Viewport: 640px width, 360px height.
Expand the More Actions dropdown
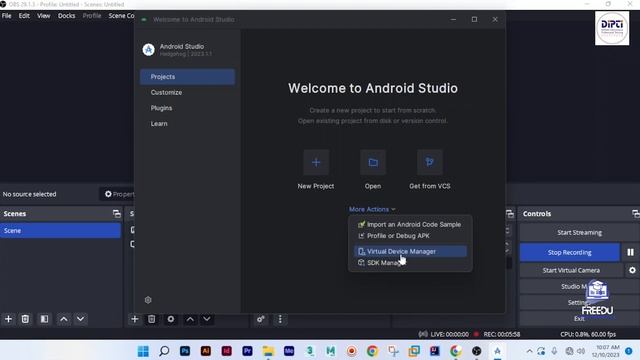[x=372, y=209]
